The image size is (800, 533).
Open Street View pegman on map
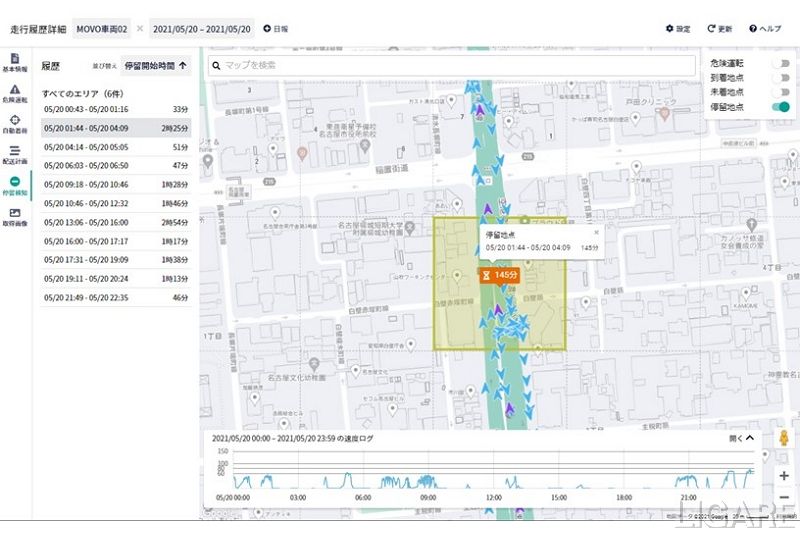783,440
